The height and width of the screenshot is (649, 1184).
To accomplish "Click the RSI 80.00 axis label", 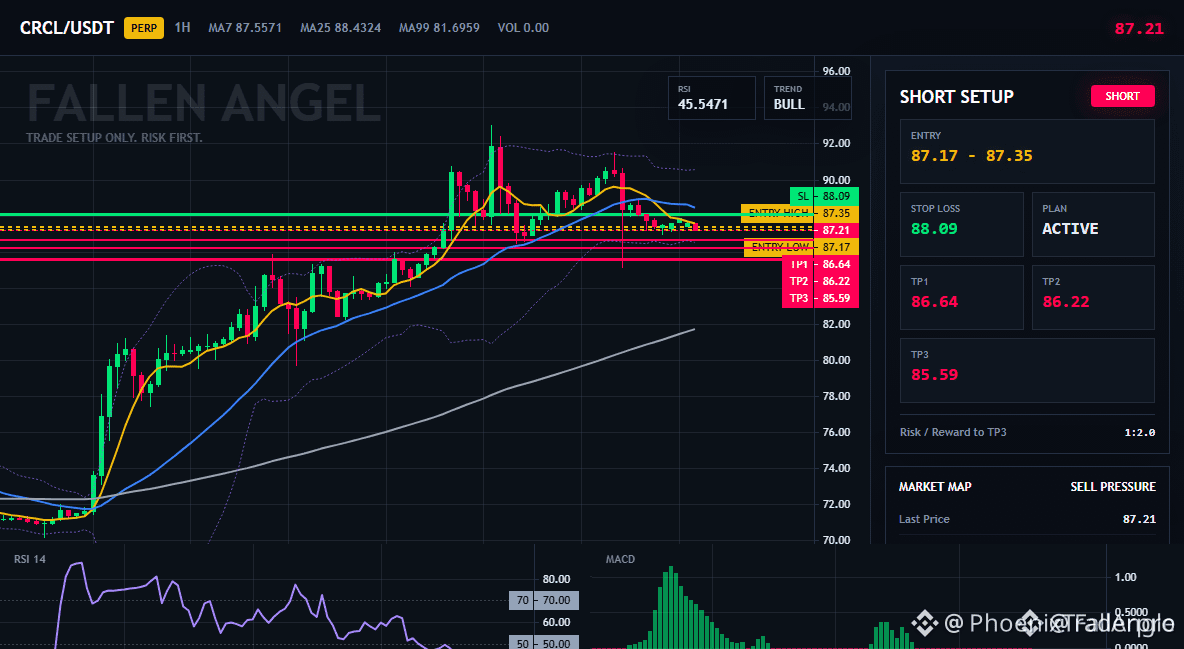I will tap(557, 579).
